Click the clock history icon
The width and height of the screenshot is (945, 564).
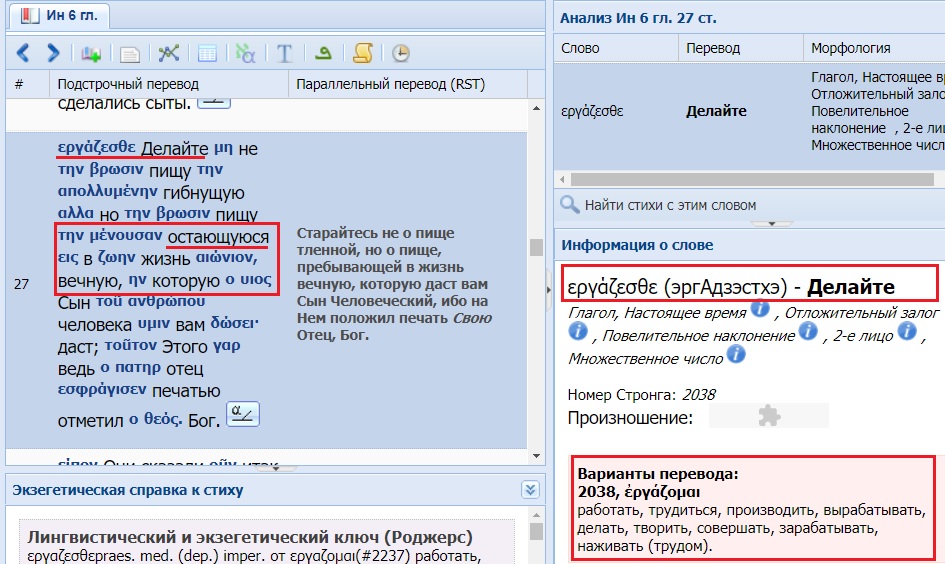point(400,53)
